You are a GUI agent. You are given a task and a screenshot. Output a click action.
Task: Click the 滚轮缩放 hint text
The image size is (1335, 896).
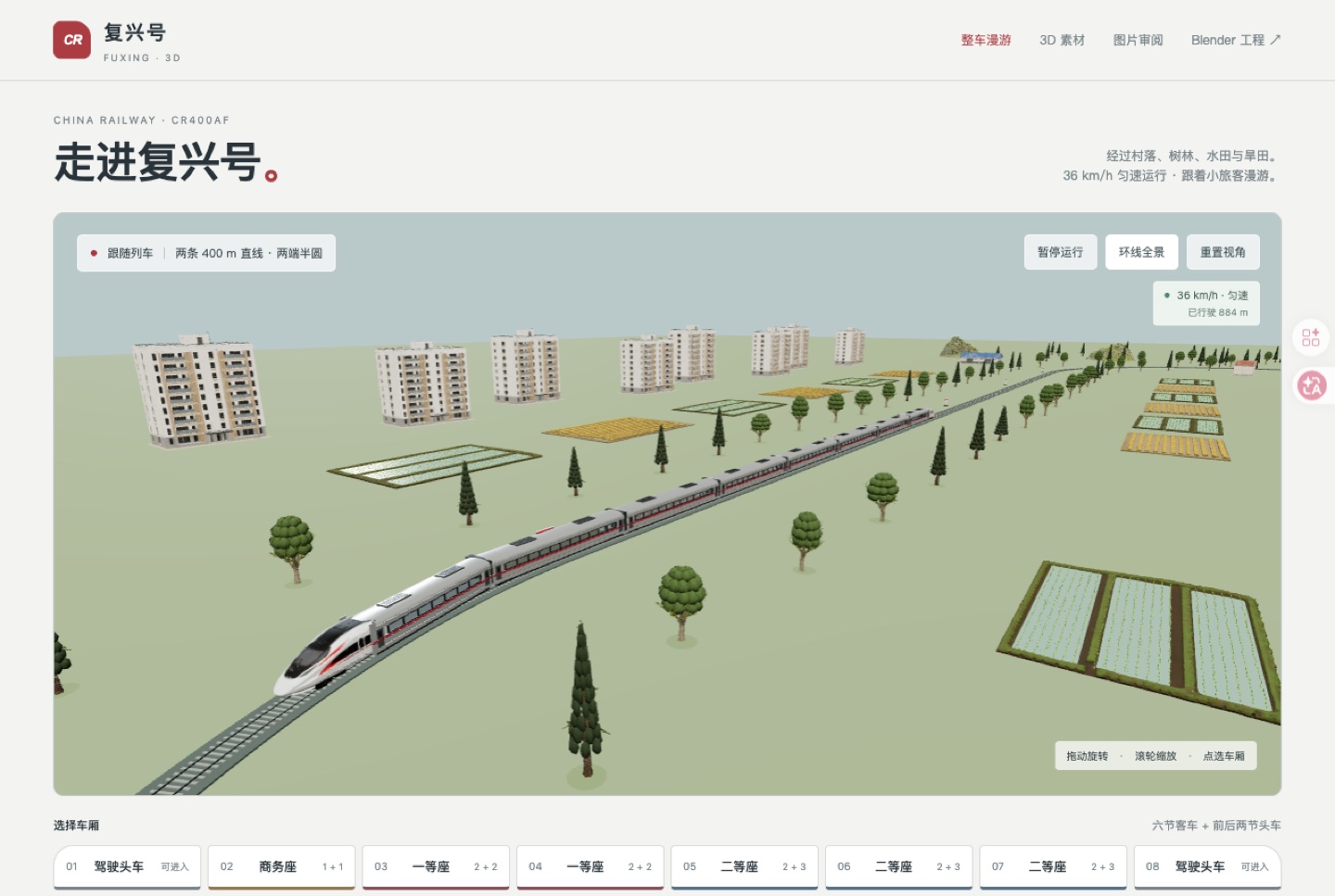1155,756
